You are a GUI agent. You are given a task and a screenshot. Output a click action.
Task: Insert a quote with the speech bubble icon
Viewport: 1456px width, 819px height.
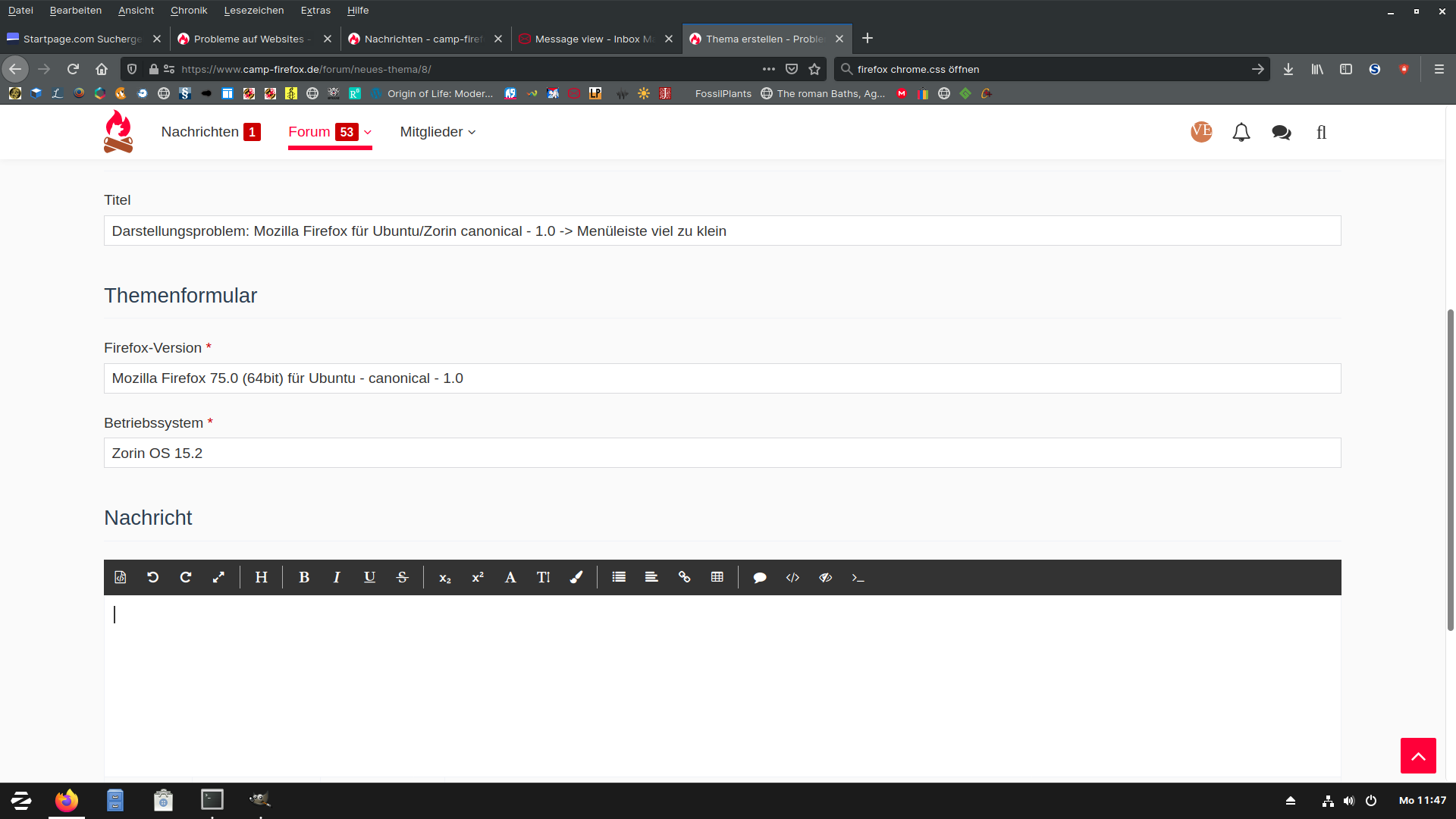point(759,577)
